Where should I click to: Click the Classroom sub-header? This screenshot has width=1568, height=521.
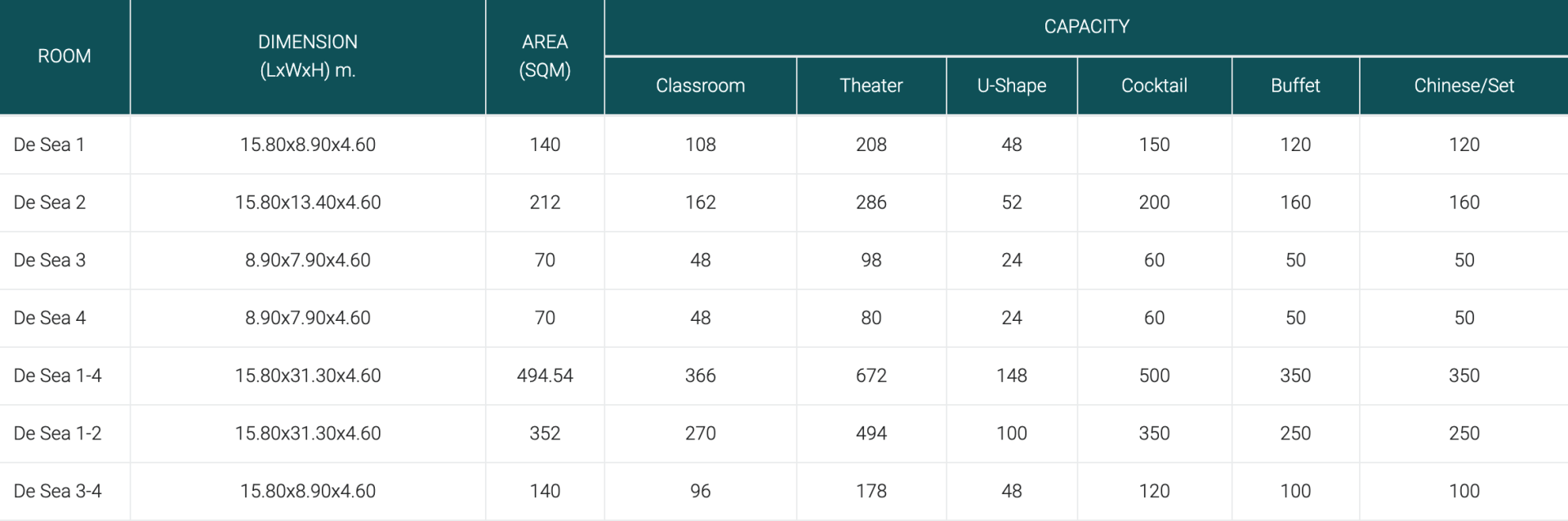[x=701, y=86]
